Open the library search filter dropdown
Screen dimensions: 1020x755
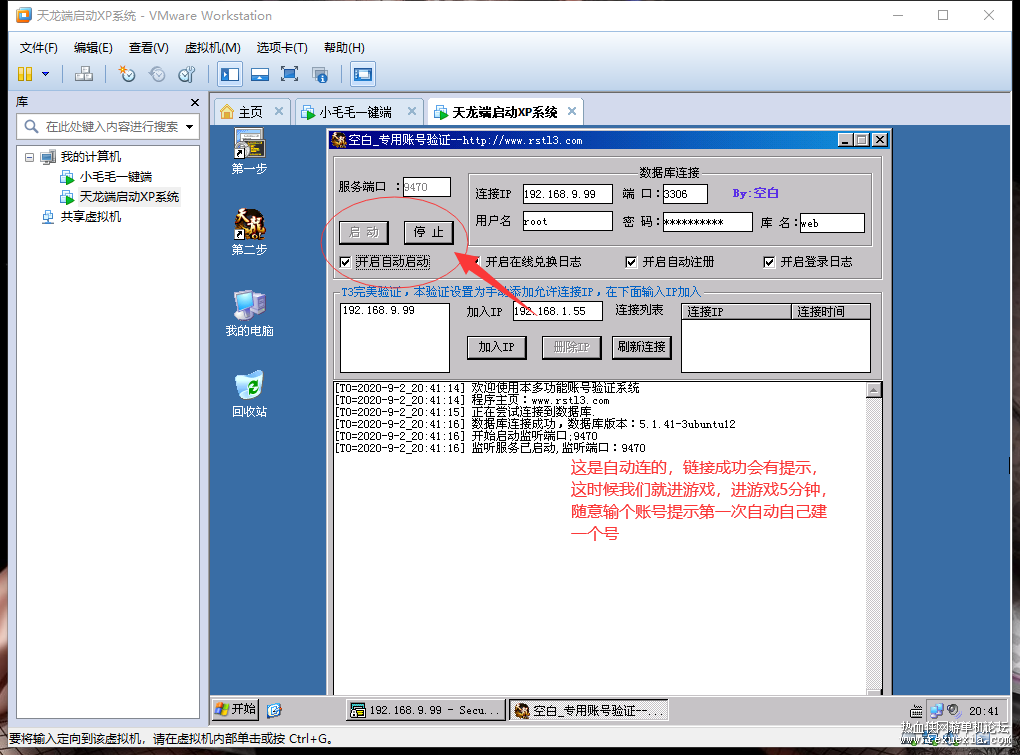[x=189, y=127]
